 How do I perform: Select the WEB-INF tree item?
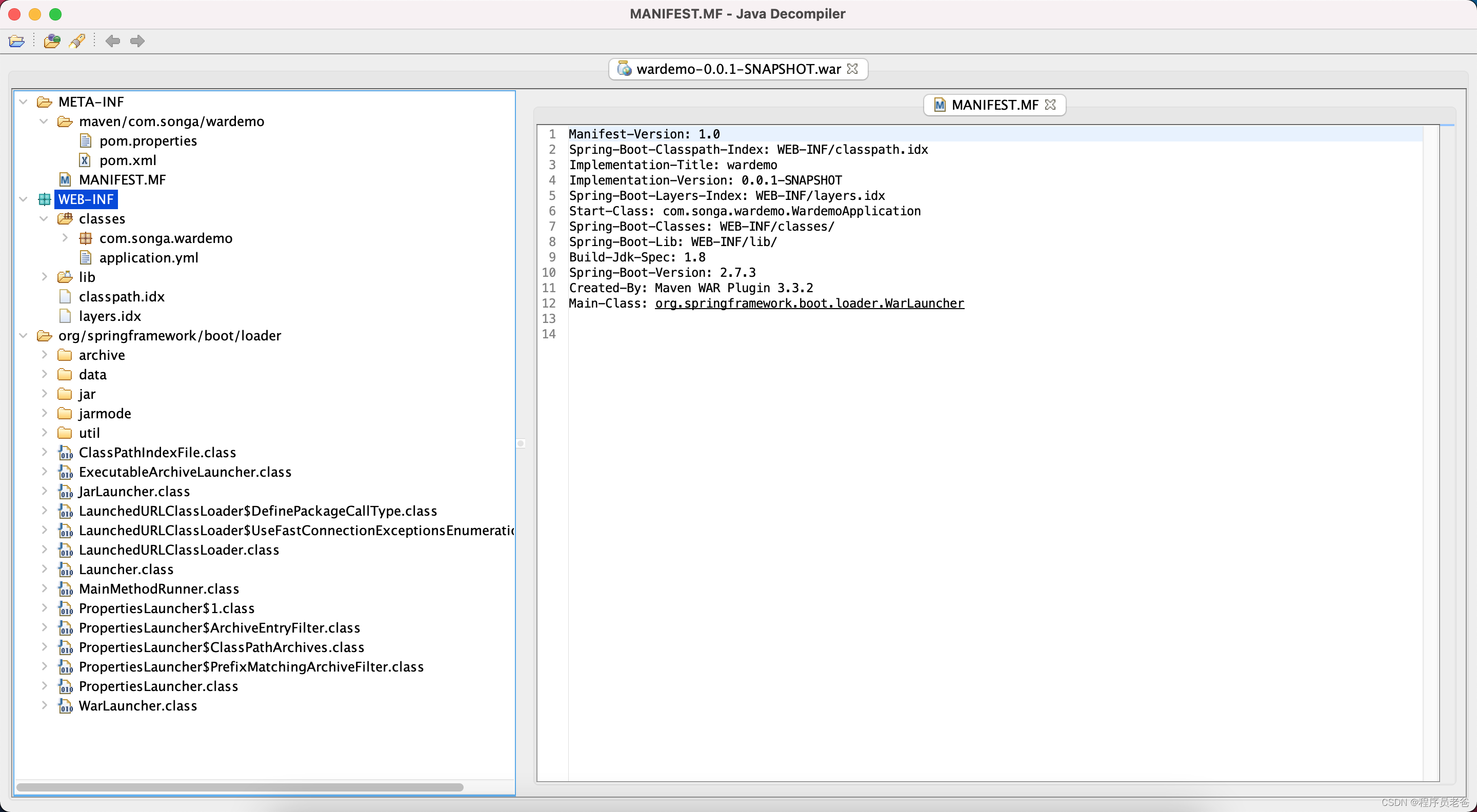[86, 199]
